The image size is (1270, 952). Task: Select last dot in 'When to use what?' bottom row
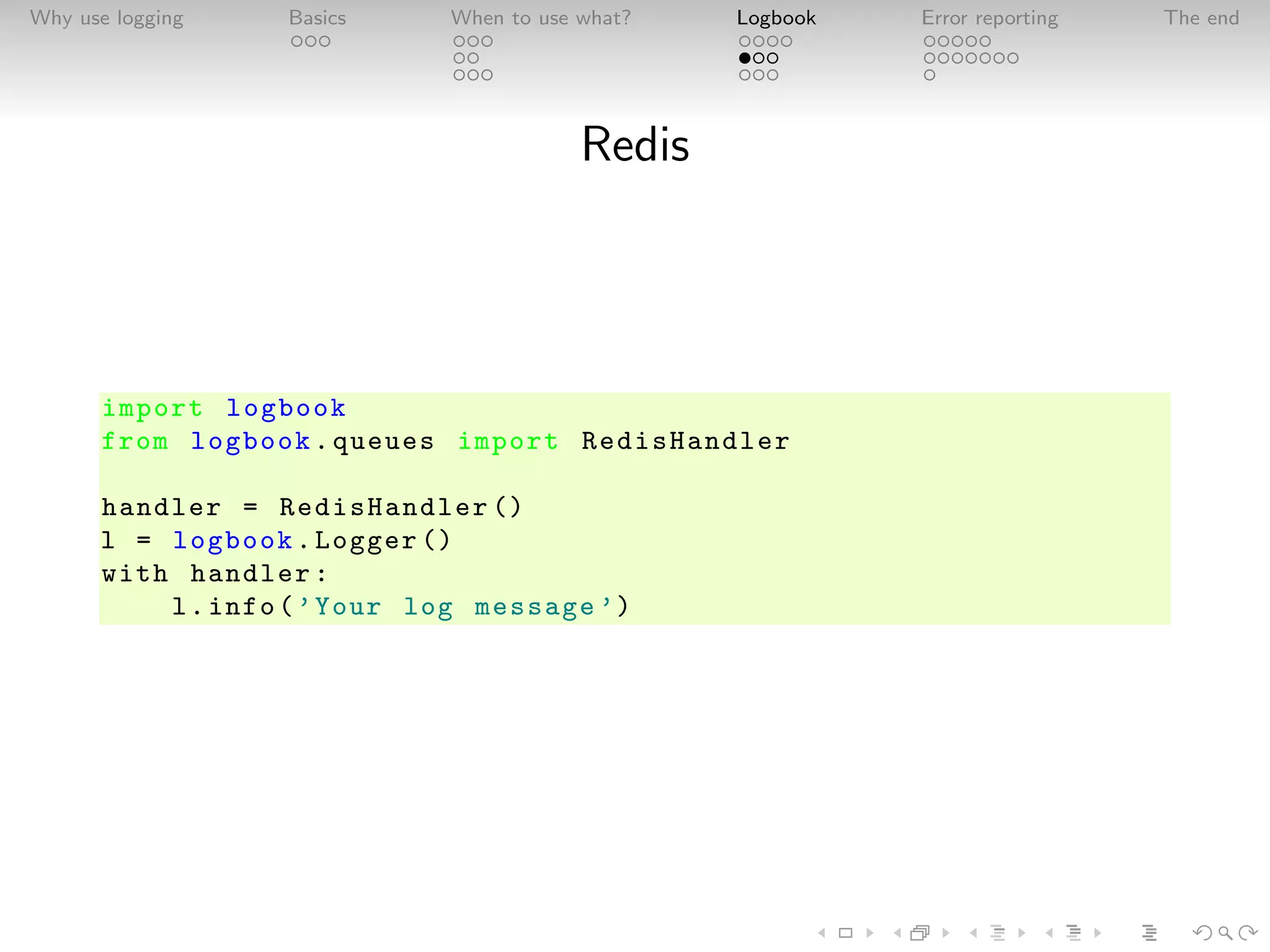pyautogui.click(x=487, y=75)
